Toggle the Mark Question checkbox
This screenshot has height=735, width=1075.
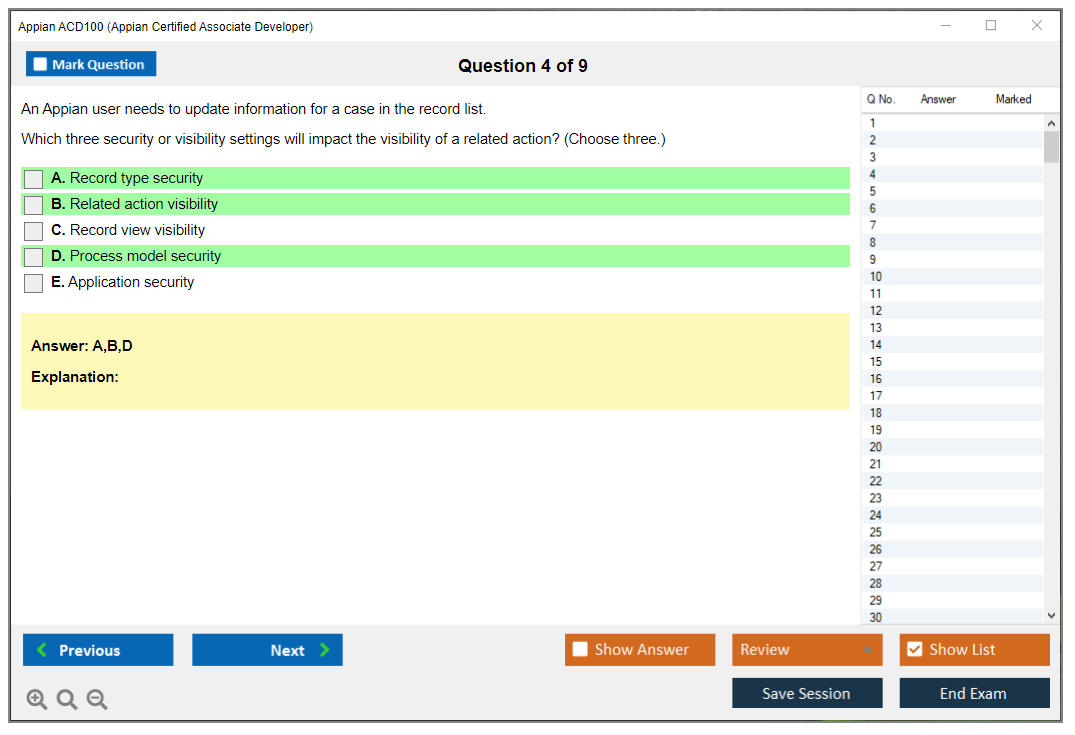pos(41,65)
